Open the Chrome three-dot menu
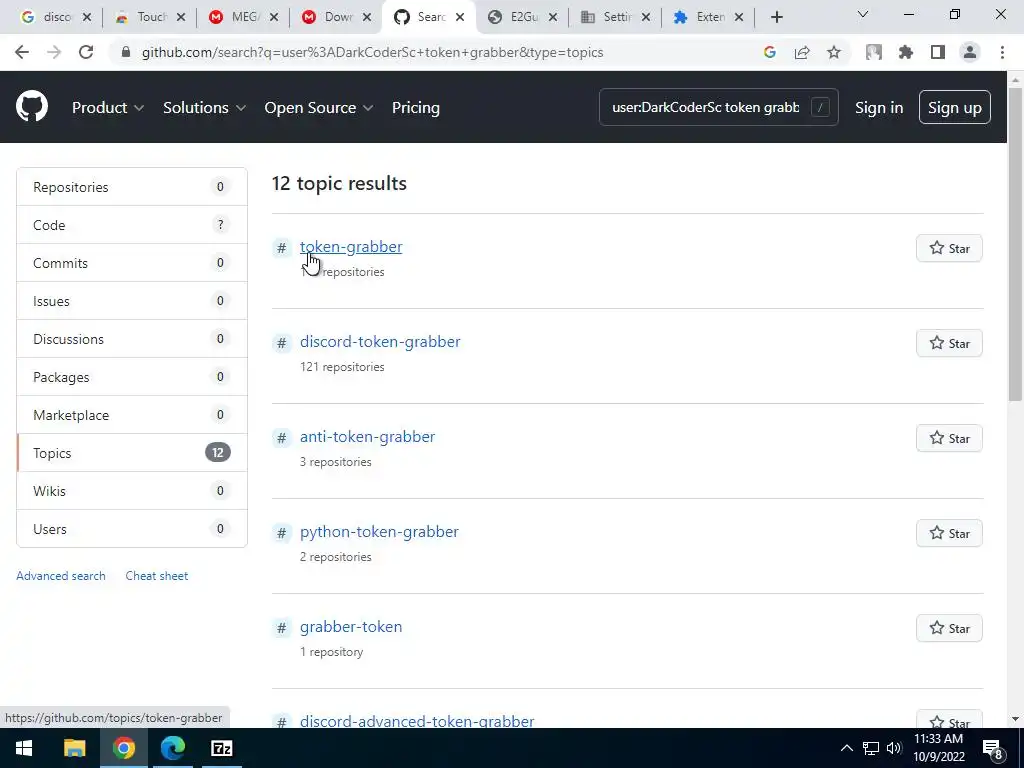Viewport: 1024px width, 768px height. click(1002, 52)
